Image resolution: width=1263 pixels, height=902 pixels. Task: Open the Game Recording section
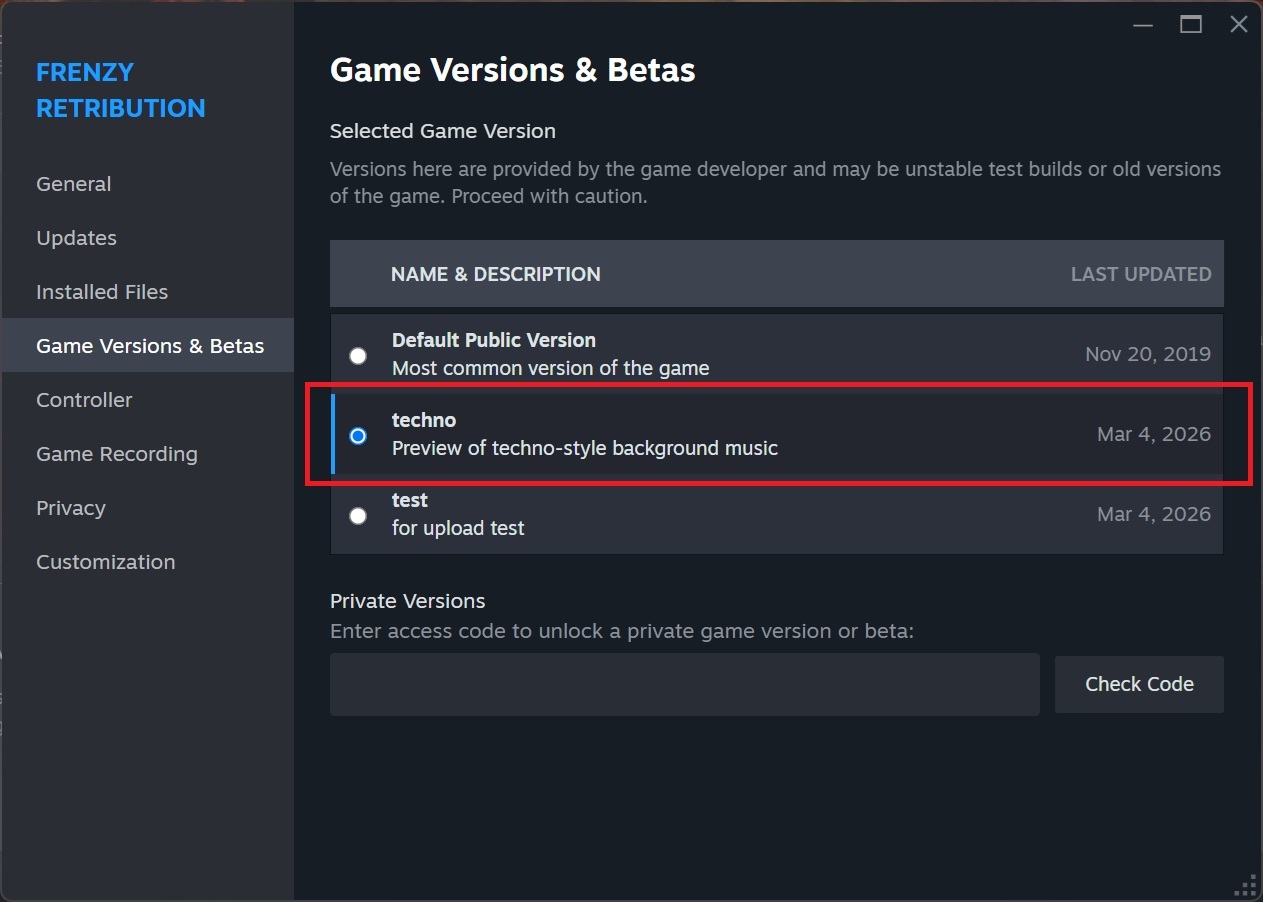point(117,454)
